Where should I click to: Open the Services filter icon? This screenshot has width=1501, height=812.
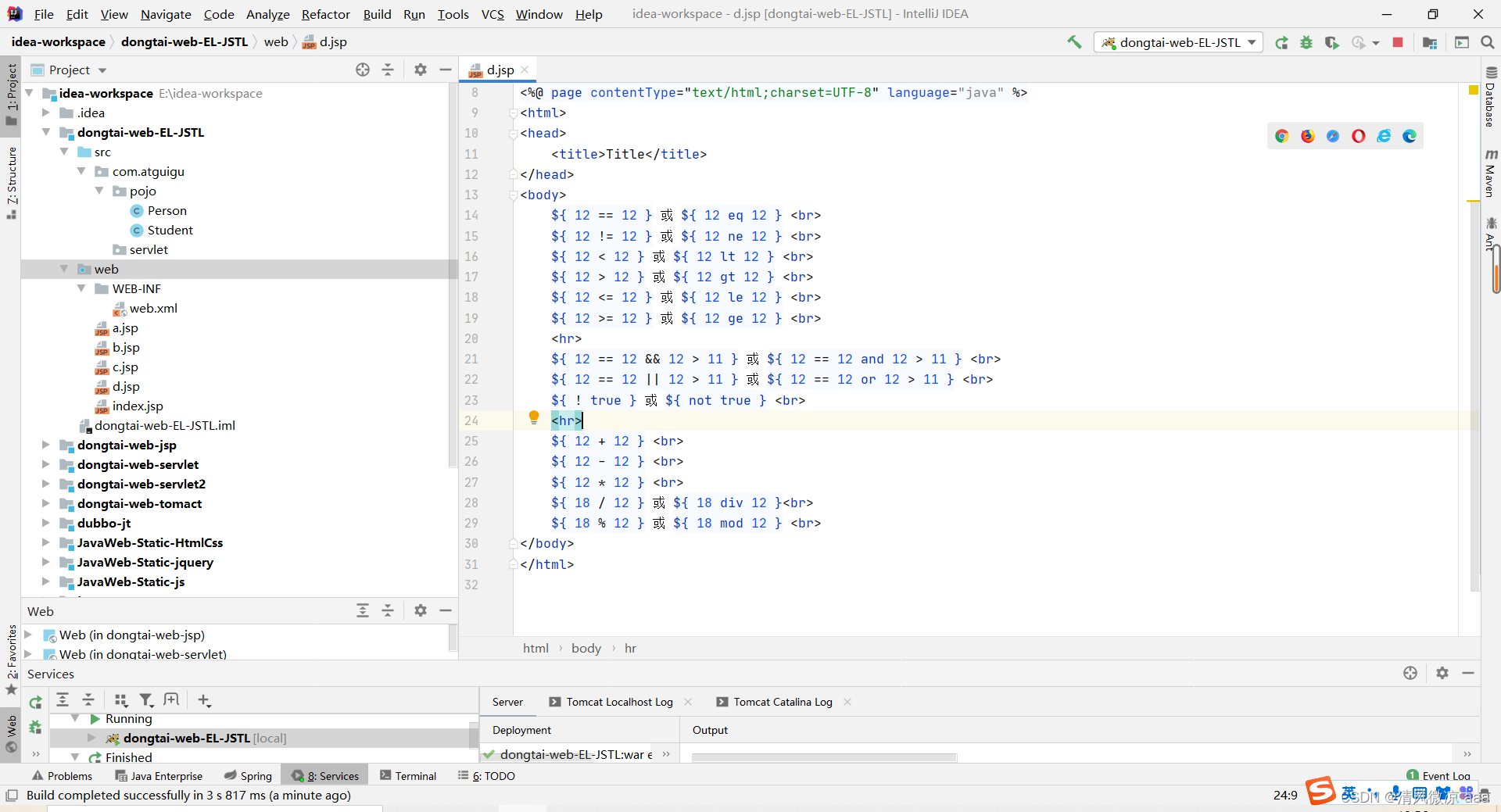146,700
